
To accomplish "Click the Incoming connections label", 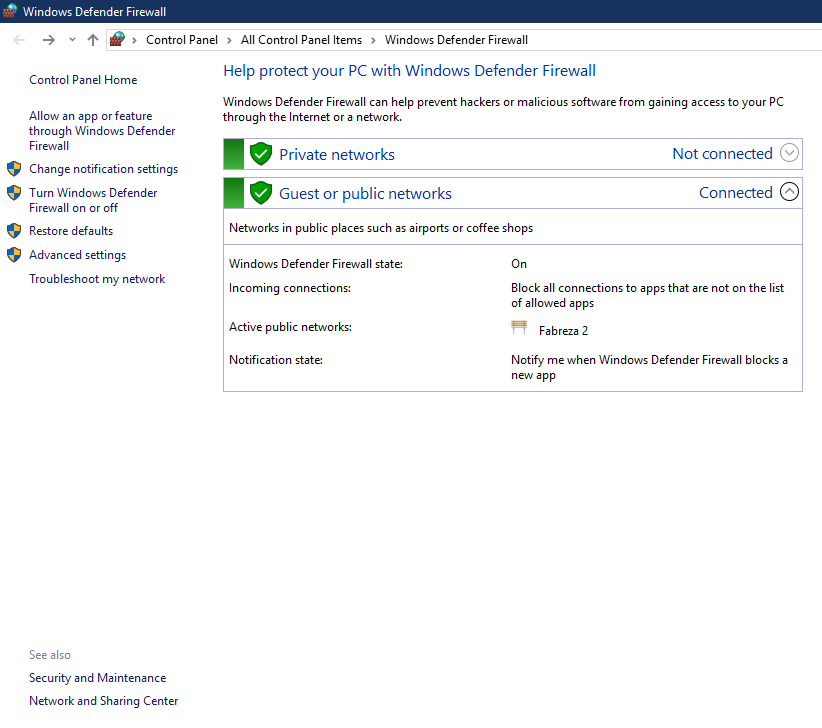I will pos(290,288).
